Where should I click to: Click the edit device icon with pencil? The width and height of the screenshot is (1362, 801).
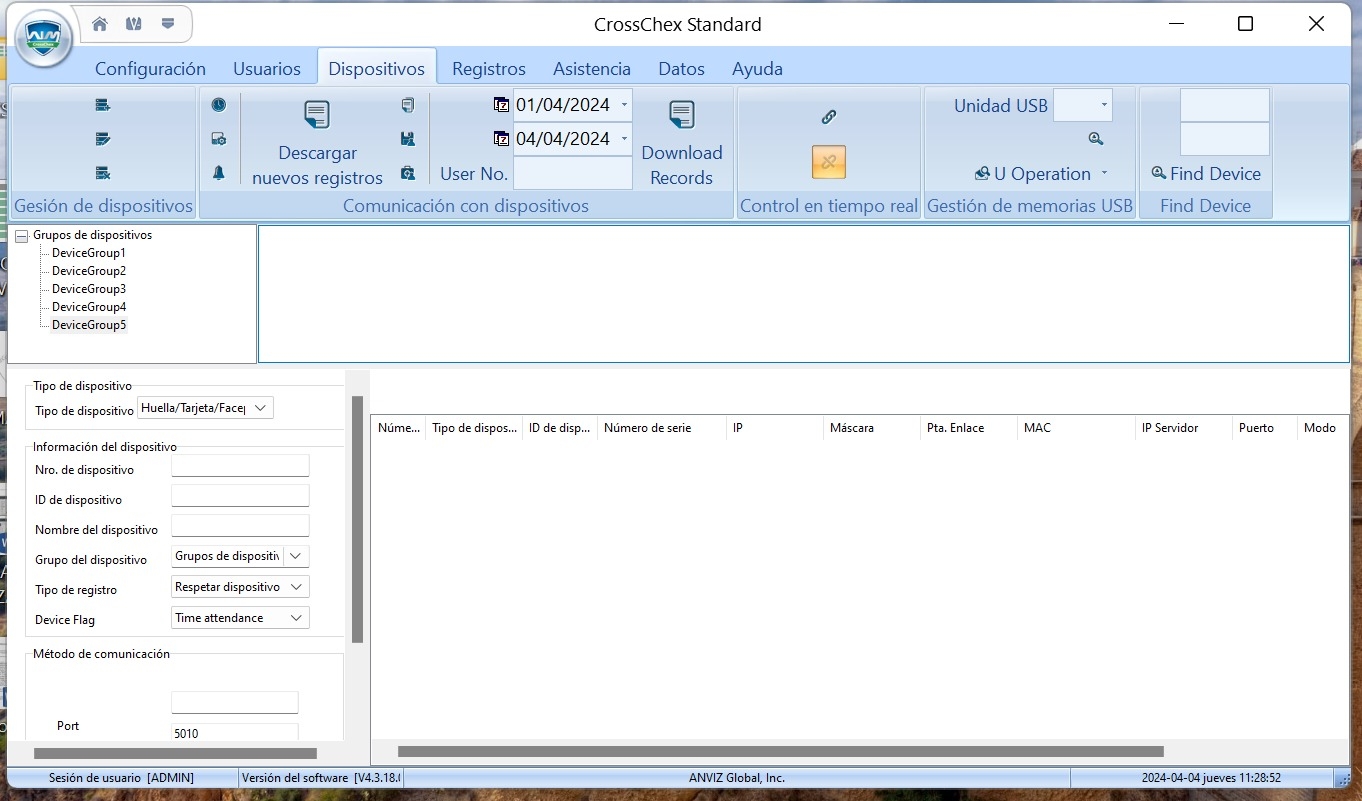(x=102, y=139)
